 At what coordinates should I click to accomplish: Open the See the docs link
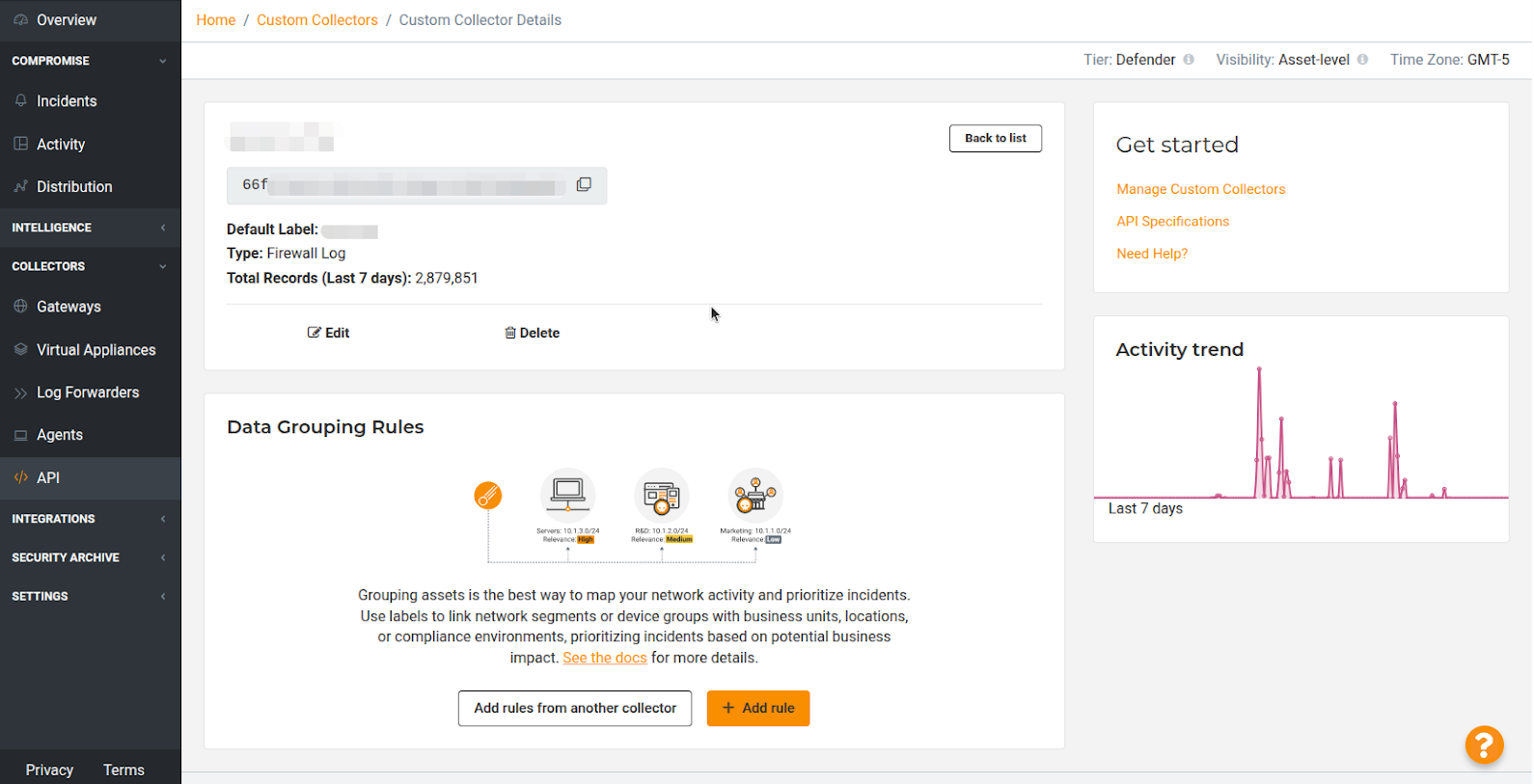[605, 658]
